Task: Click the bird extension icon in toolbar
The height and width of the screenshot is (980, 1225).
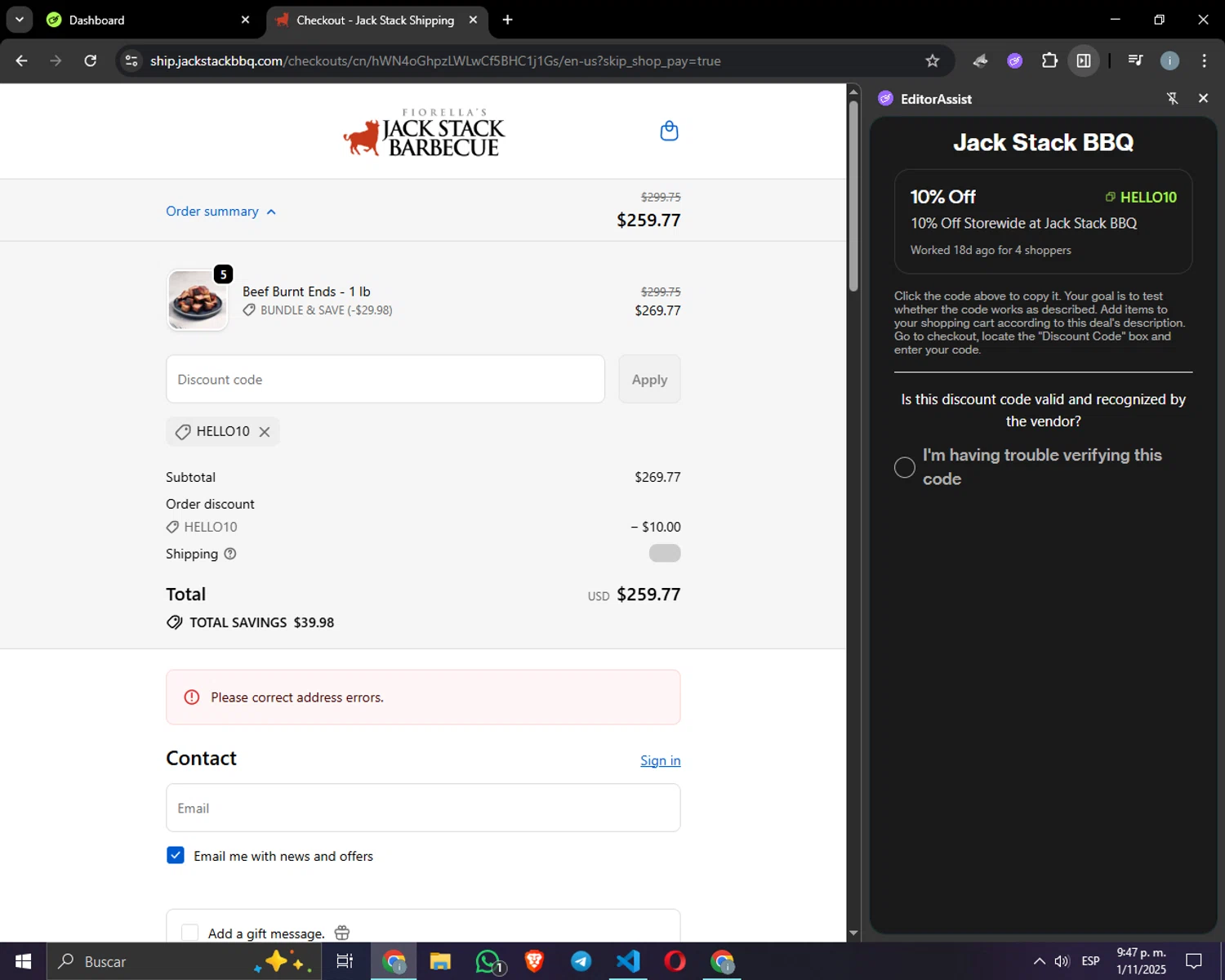Action: click(x=980, y=60)
